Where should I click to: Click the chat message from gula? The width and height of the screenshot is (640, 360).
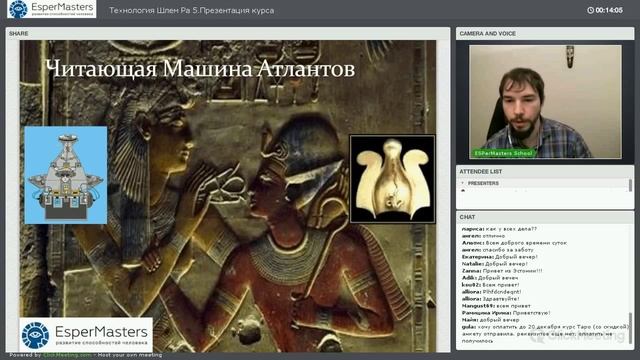(545, 333)
